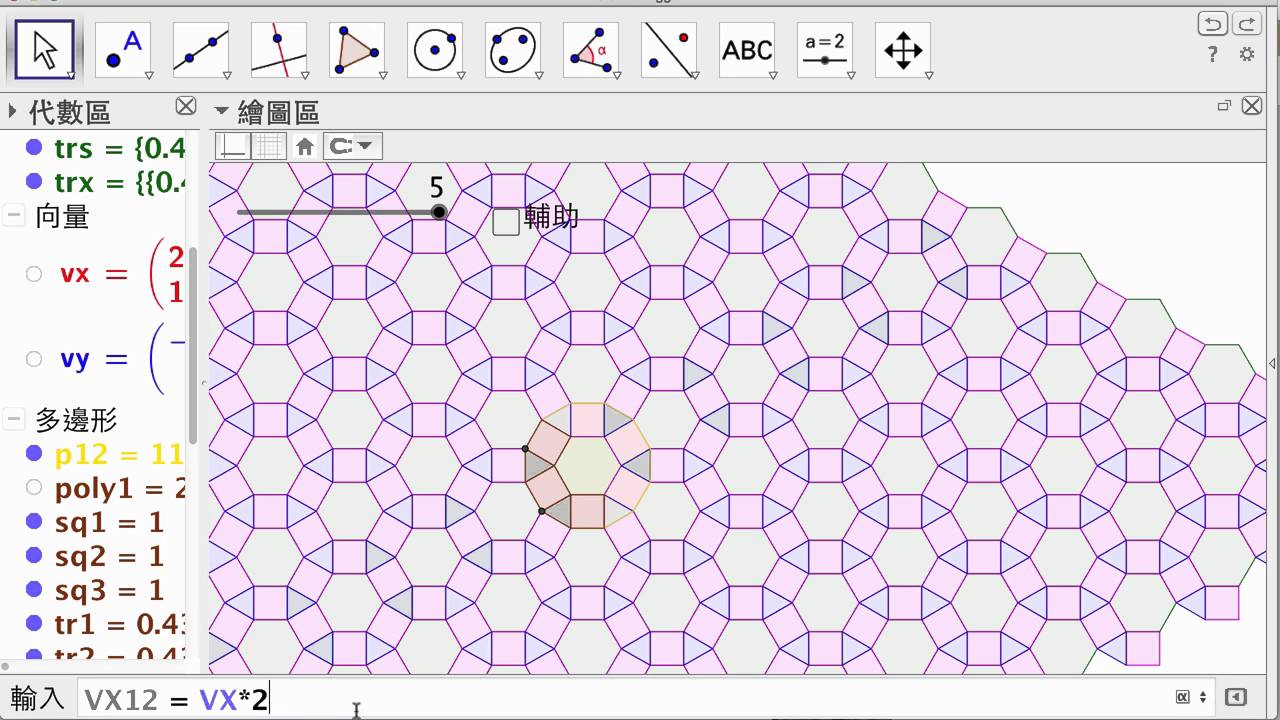Viewport: 1280px width, 720px height.
Task: Select the sq3 = 1 entry
Action: coord(109,590)
